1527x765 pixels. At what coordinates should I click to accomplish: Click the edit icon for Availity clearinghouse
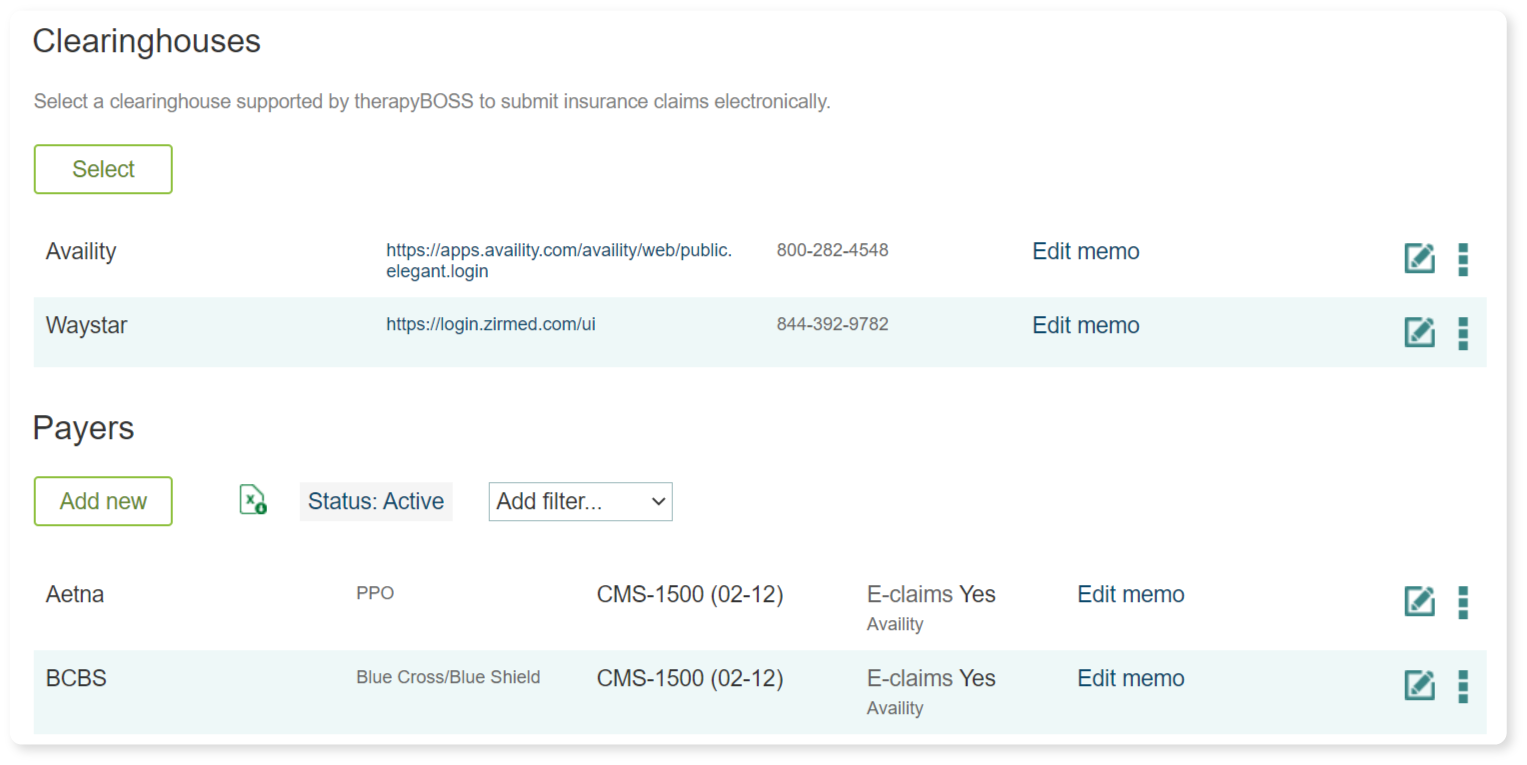[1419, 258]
